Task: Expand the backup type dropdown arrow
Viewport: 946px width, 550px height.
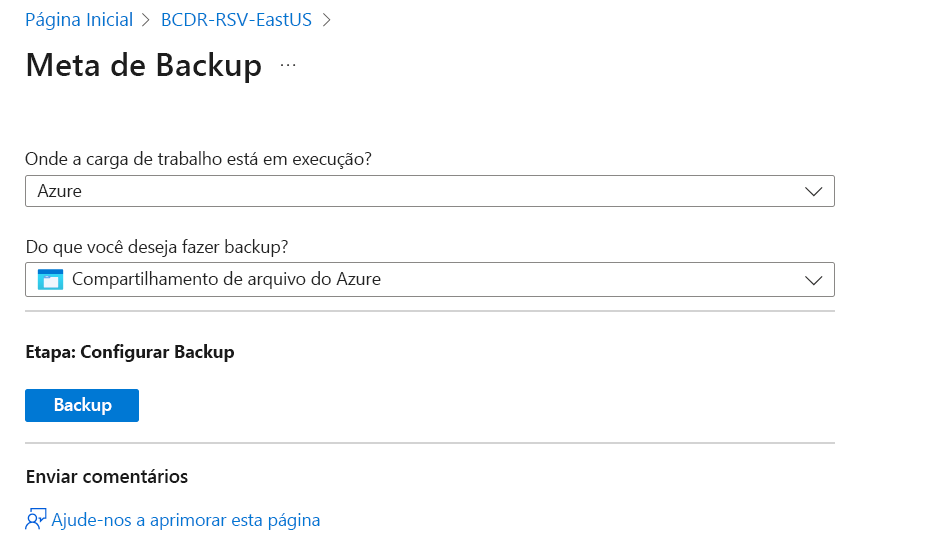Action: pyautogui.click(x=813, y=281)
